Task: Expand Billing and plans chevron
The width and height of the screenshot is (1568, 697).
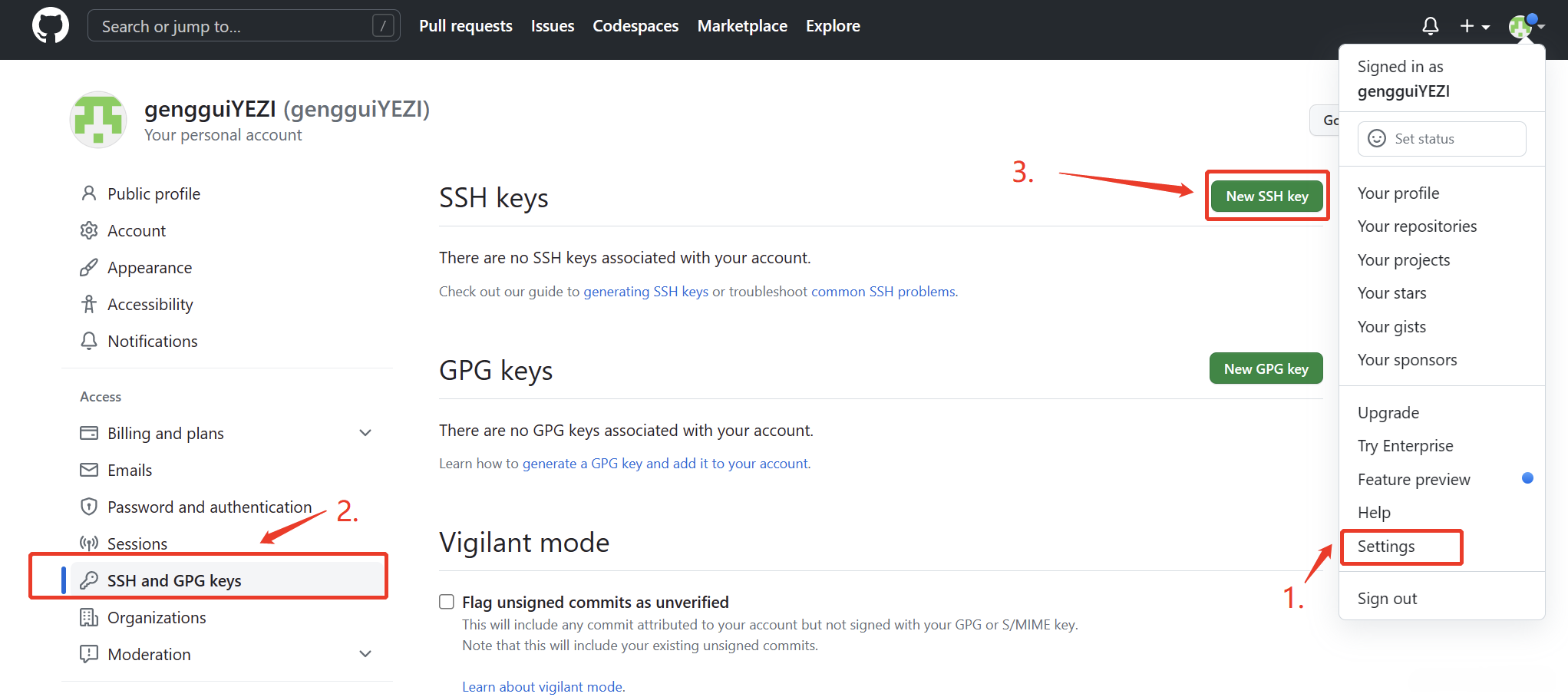Action: [365, 433]
